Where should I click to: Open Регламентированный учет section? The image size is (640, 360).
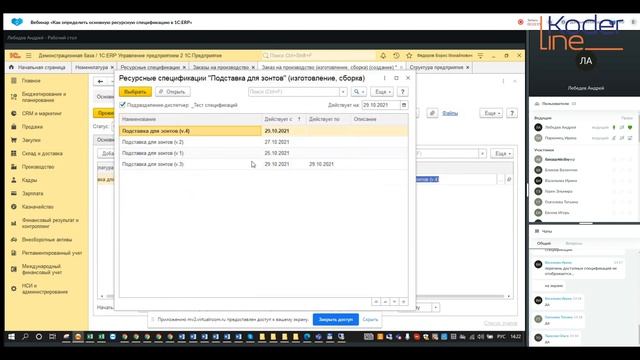click(x=52, y=253)
